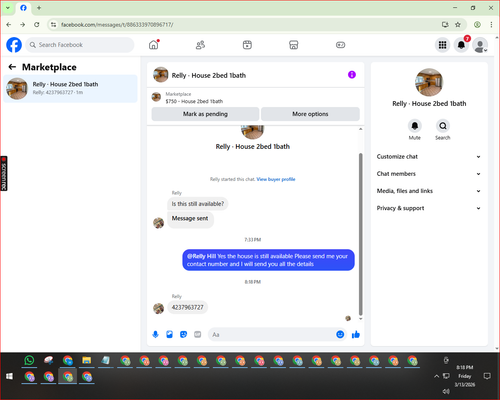Open the Reels/Video icon in top navigation
Screen dimensions: 500x400
tap(247, 45)
